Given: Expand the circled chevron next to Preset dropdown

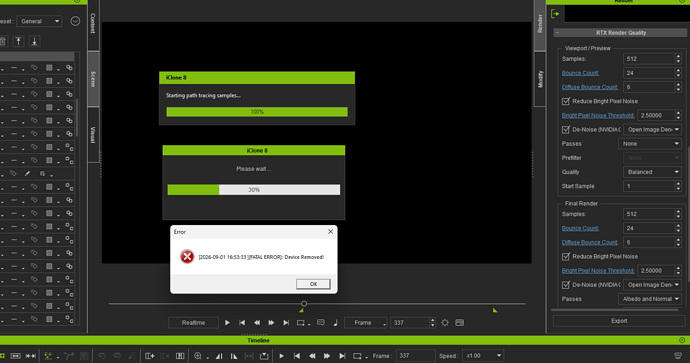Looking at the screenshot, I should click(75, 21).
